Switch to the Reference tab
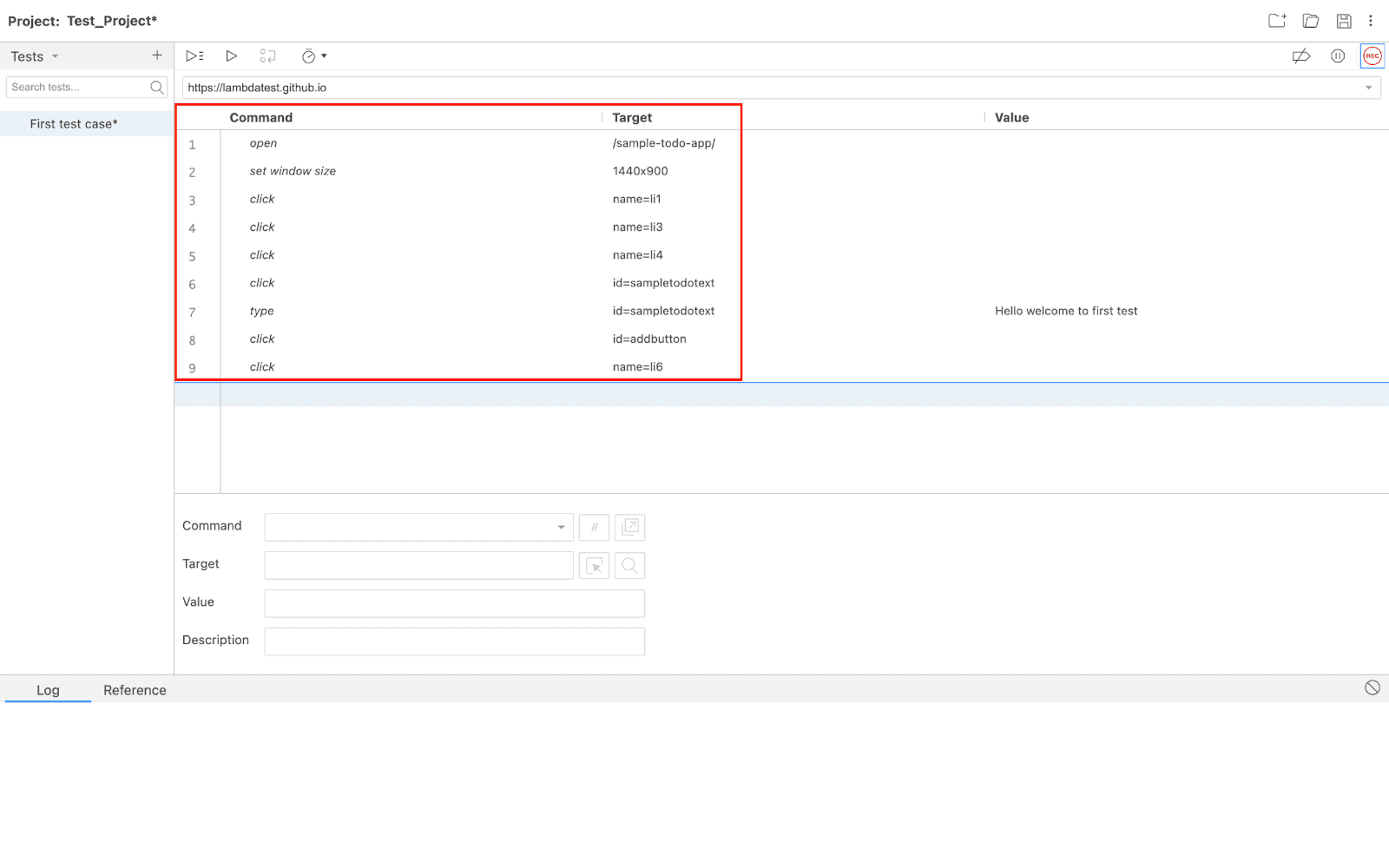 point(135,690)
